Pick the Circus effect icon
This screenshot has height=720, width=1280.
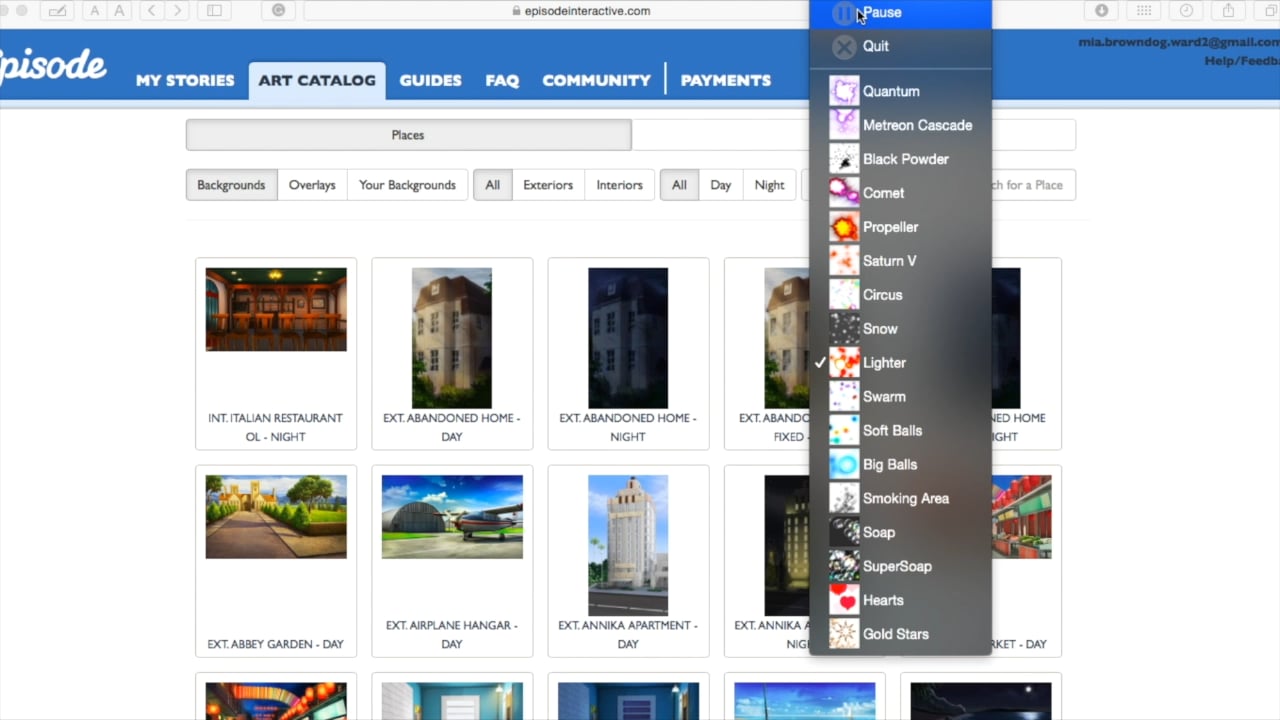point(844,295)
